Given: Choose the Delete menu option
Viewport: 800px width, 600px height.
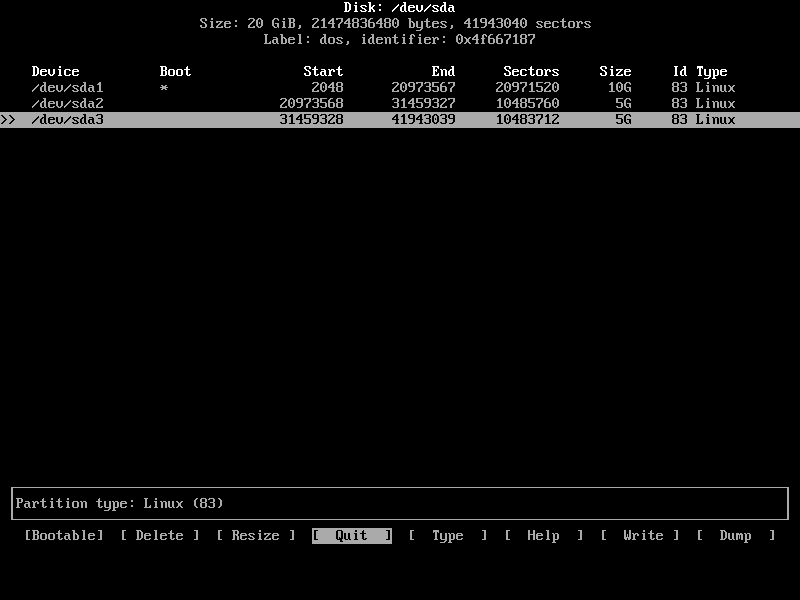Looking at the screenshot, I should point(160,535).
